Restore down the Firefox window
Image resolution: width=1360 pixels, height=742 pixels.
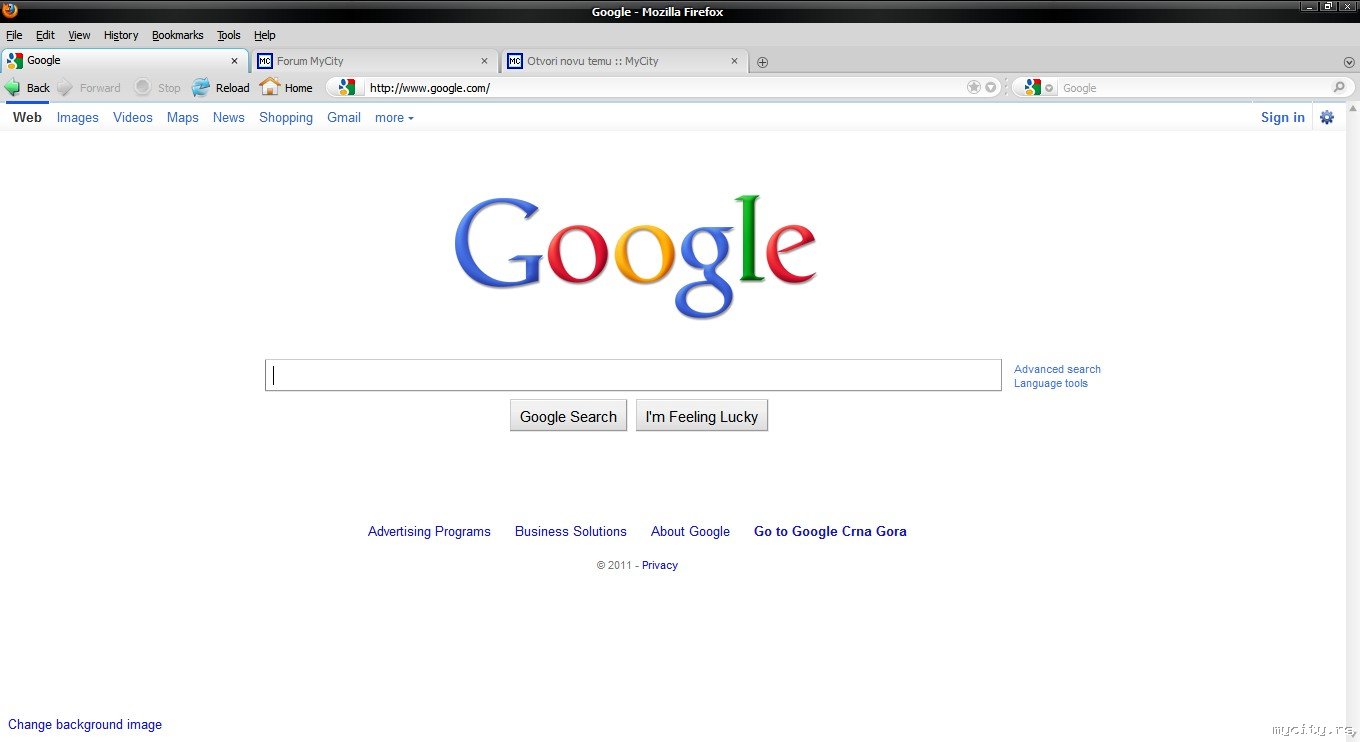coord(1328,7)
